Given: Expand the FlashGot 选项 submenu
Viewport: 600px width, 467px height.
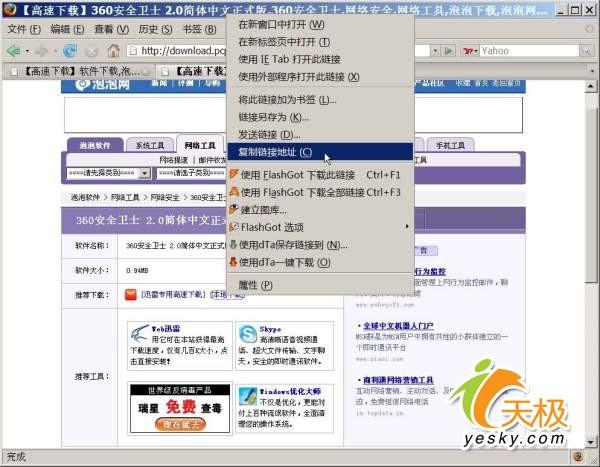Looking at the screenshot, I should click(320, 227).
